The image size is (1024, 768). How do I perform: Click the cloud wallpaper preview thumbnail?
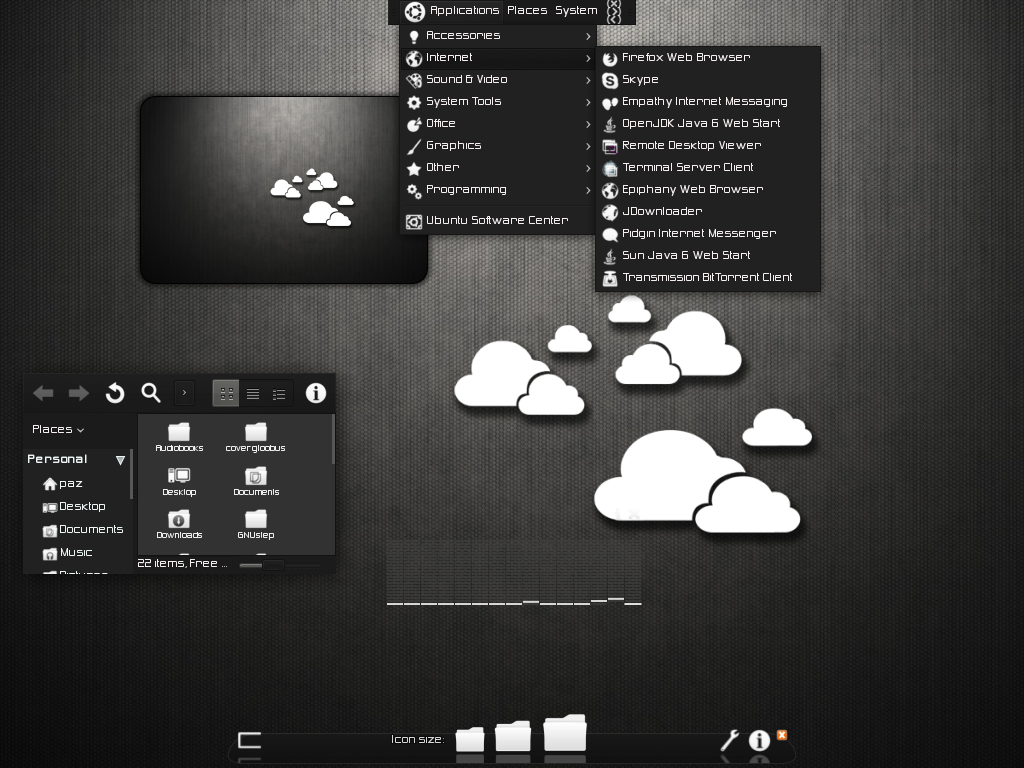pos(283,190)
